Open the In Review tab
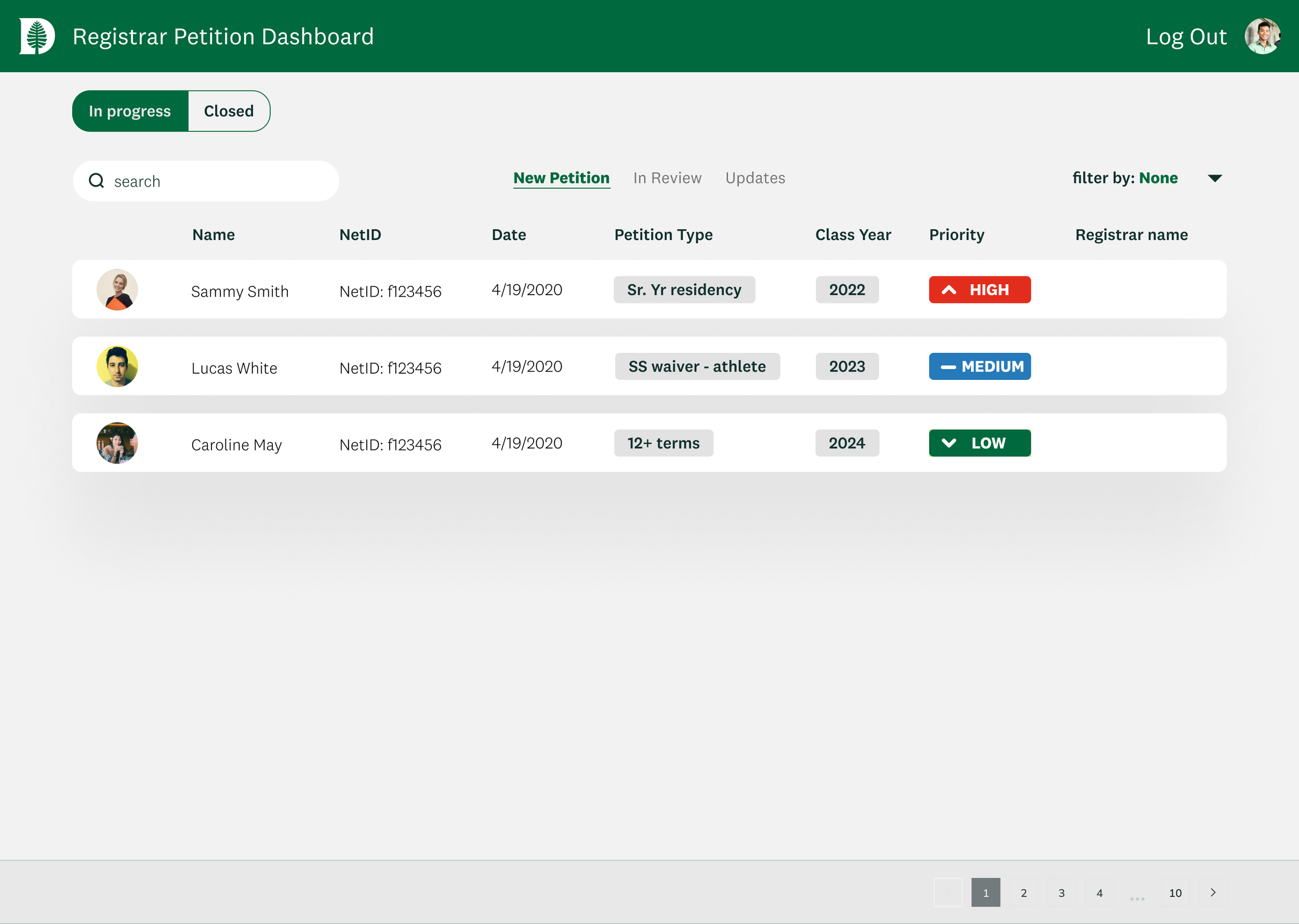1299x924 pixels. [x=667, y=178]
